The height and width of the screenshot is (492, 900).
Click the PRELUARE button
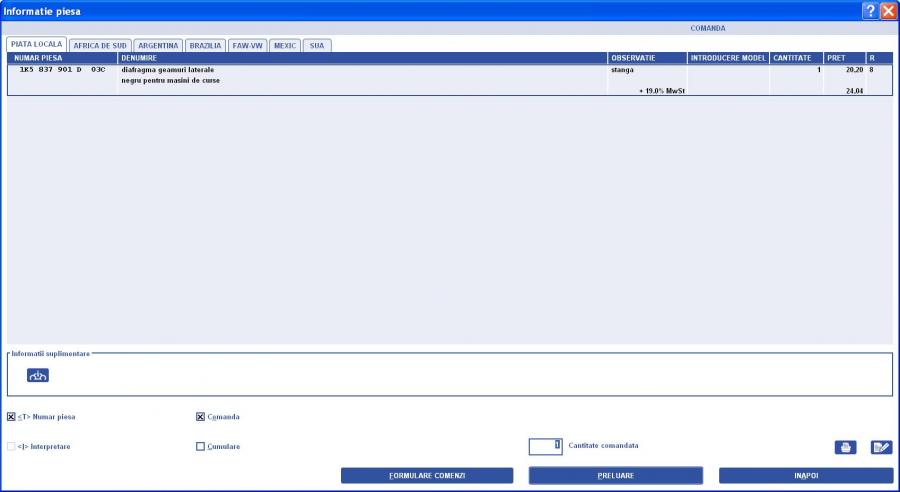pyautogui.click(x=615, y=475)
